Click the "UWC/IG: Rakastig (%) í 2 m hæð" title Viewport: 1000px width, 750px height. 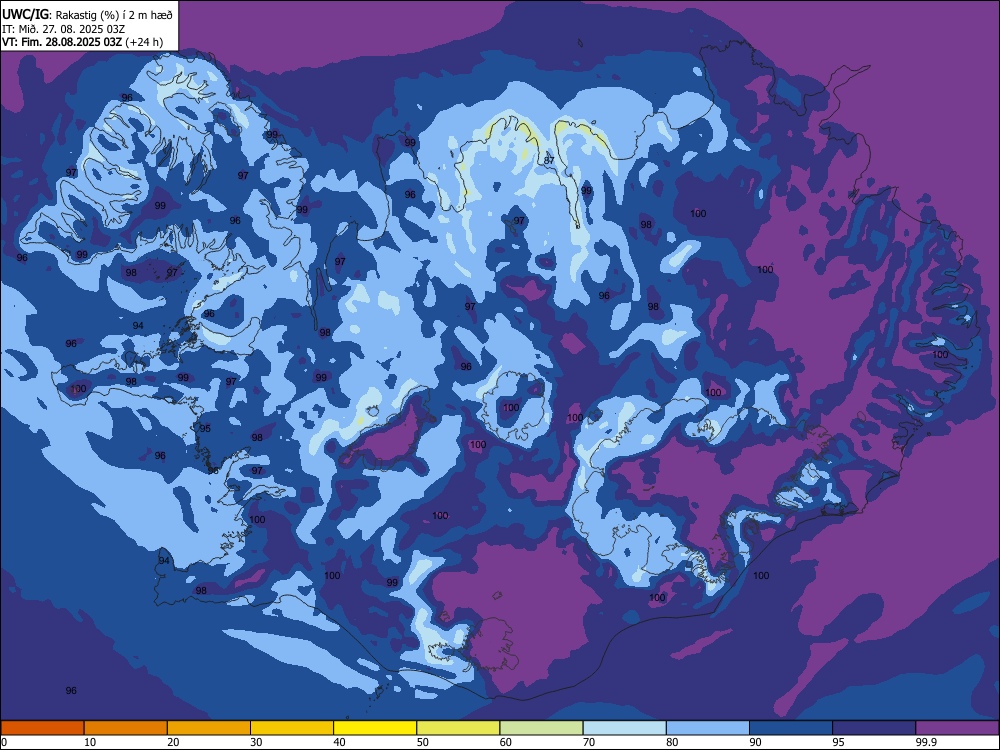(87, 15)
